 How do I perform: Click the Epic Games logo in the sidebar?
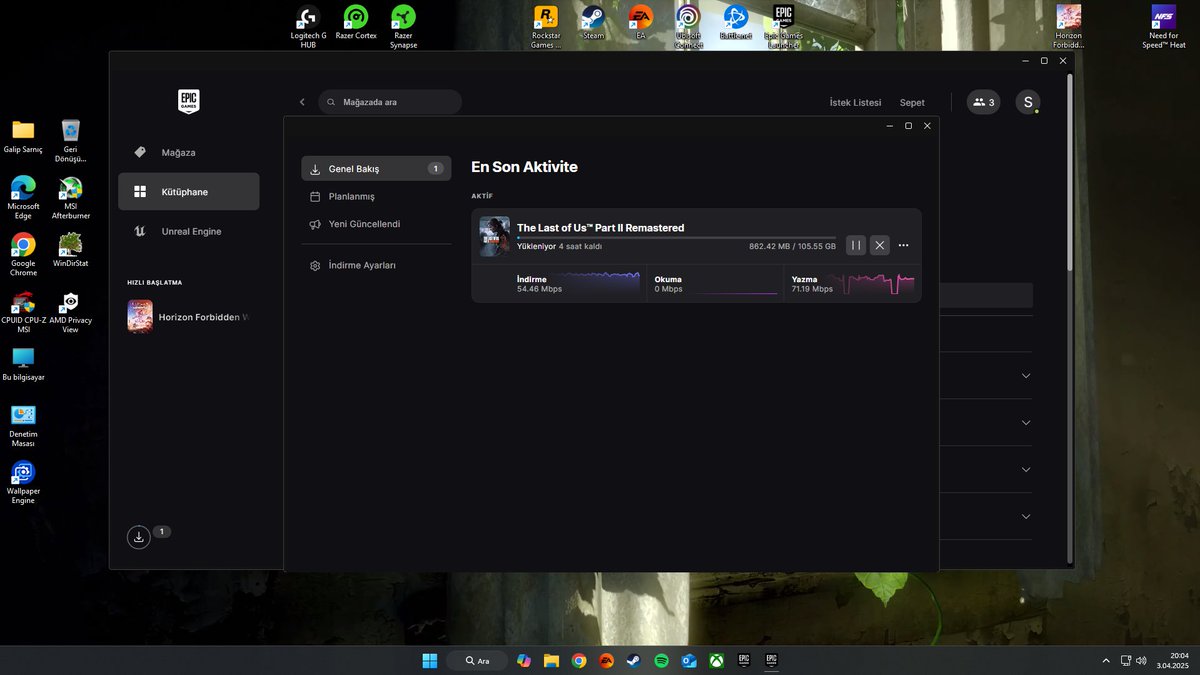click(189, 101)
